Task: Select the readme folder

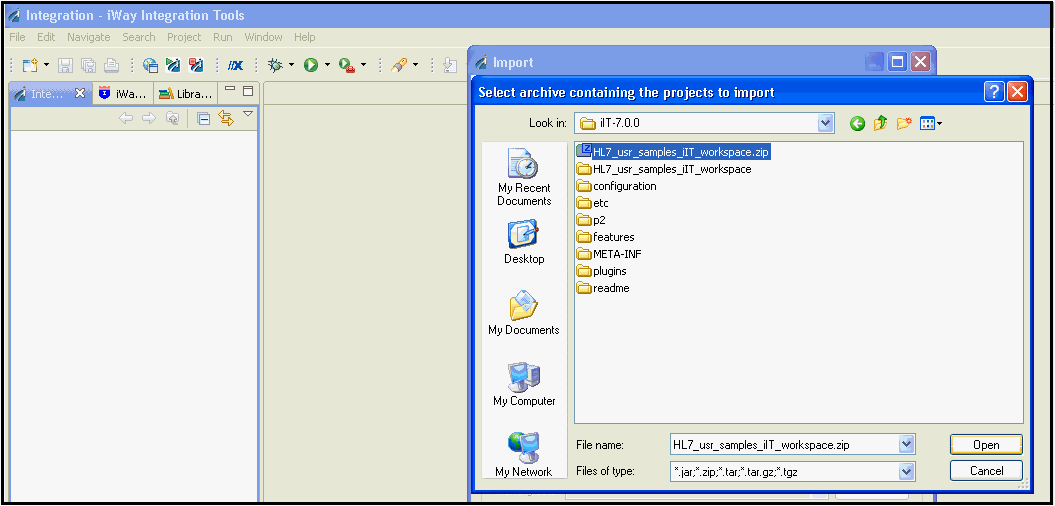Action: coord(603,288)
